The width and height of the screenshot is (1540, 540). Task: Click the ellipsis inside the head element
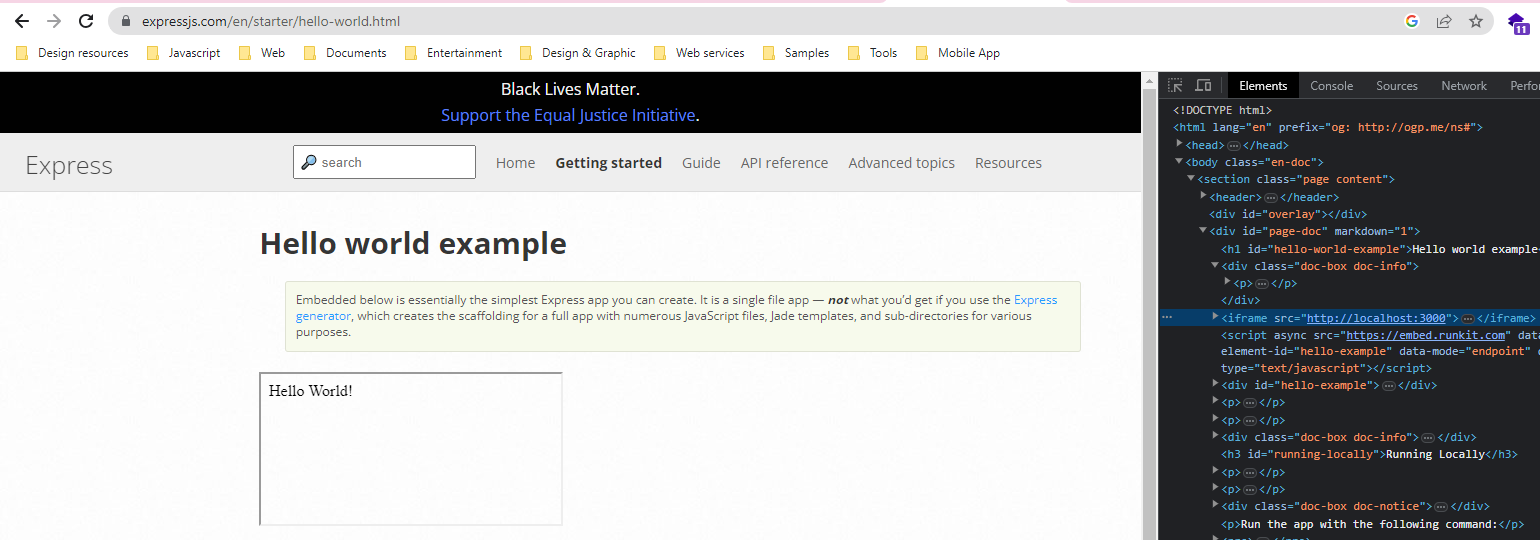coord(1233,146)
